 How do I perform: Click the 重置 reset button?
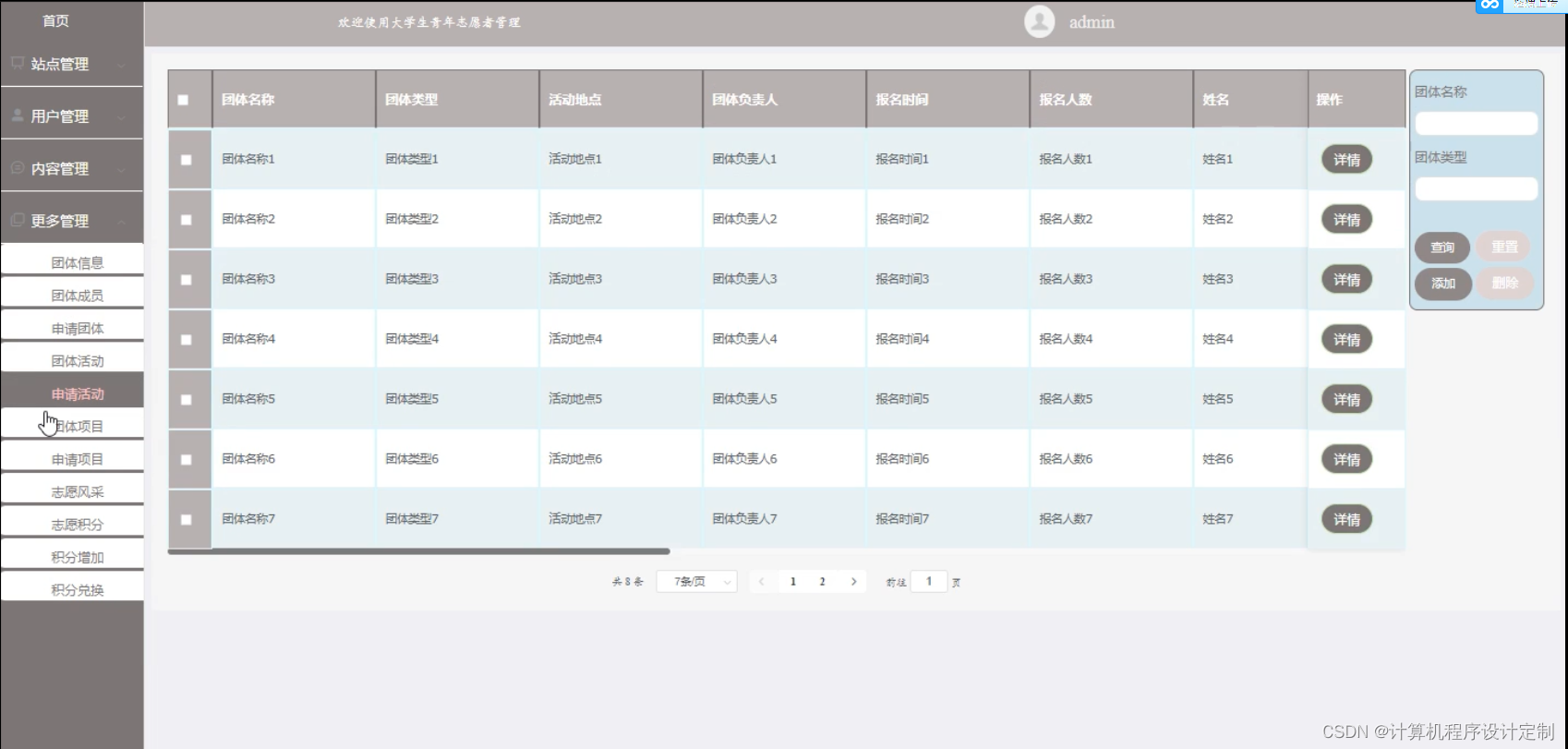point(1504,248)
